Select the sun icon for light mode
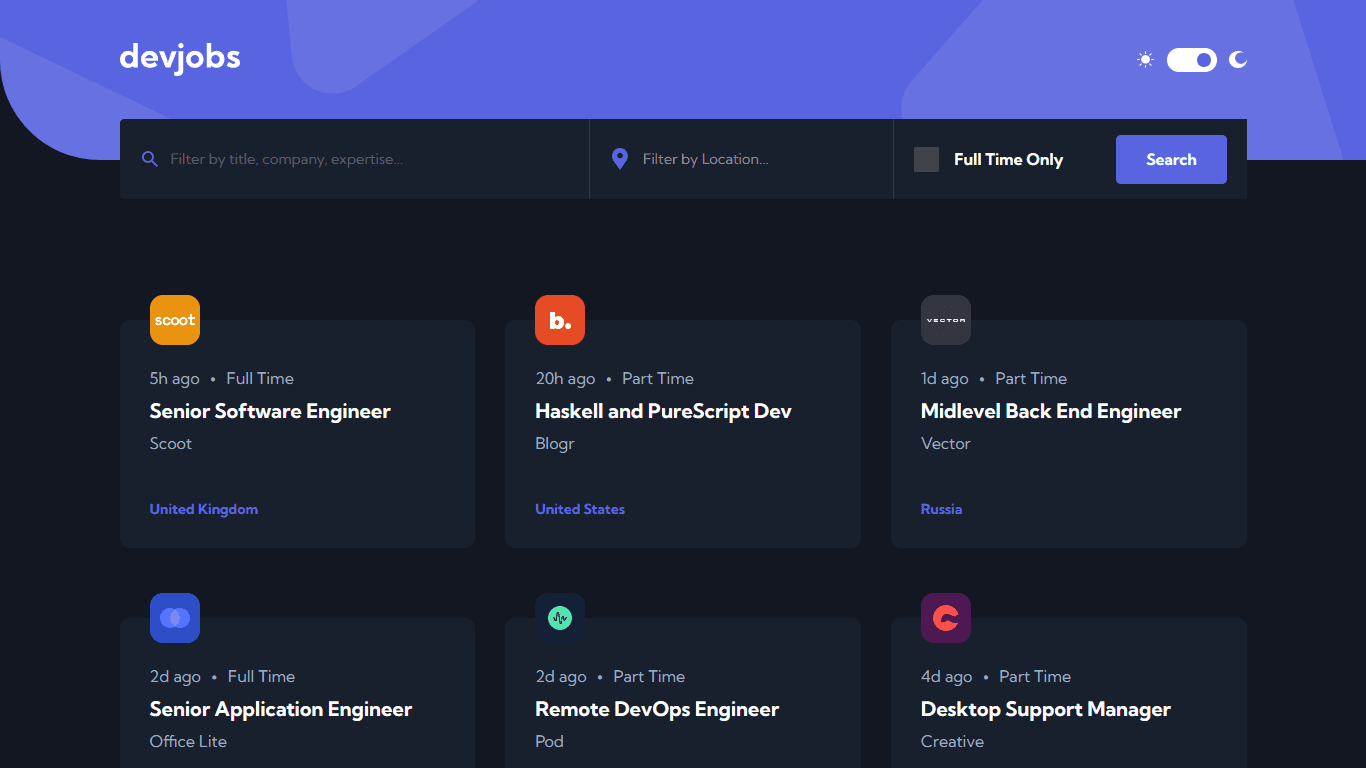 point(1144,59)
